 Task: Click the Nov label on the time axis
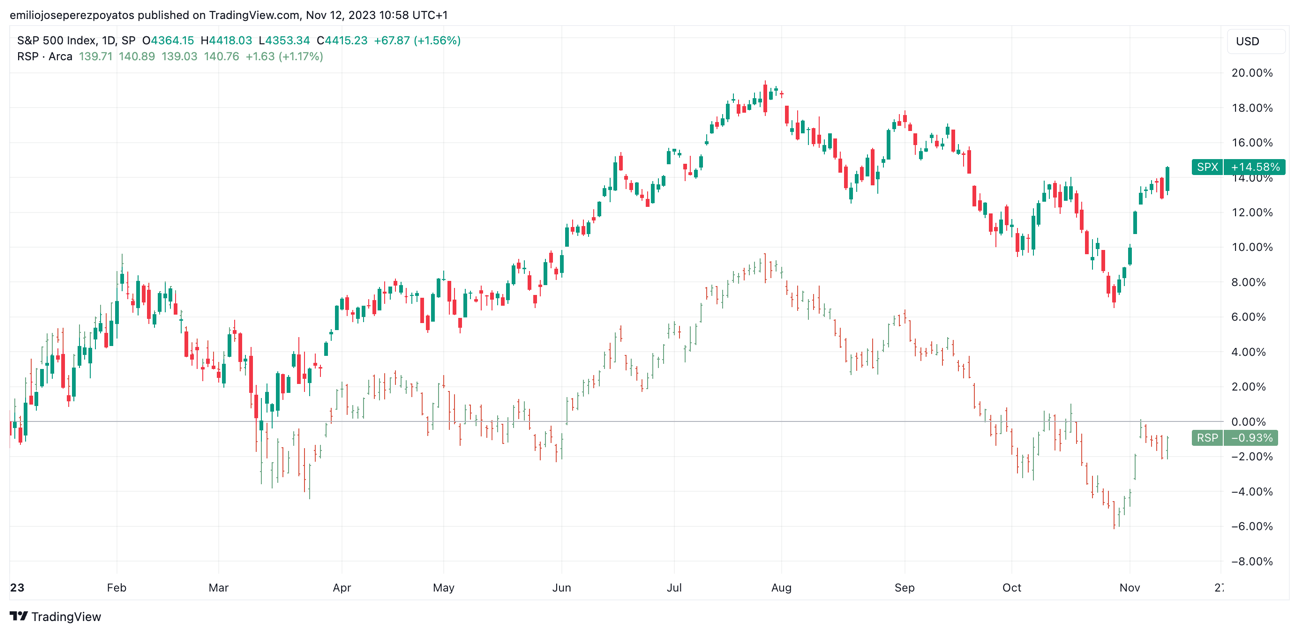point(1130,588)
